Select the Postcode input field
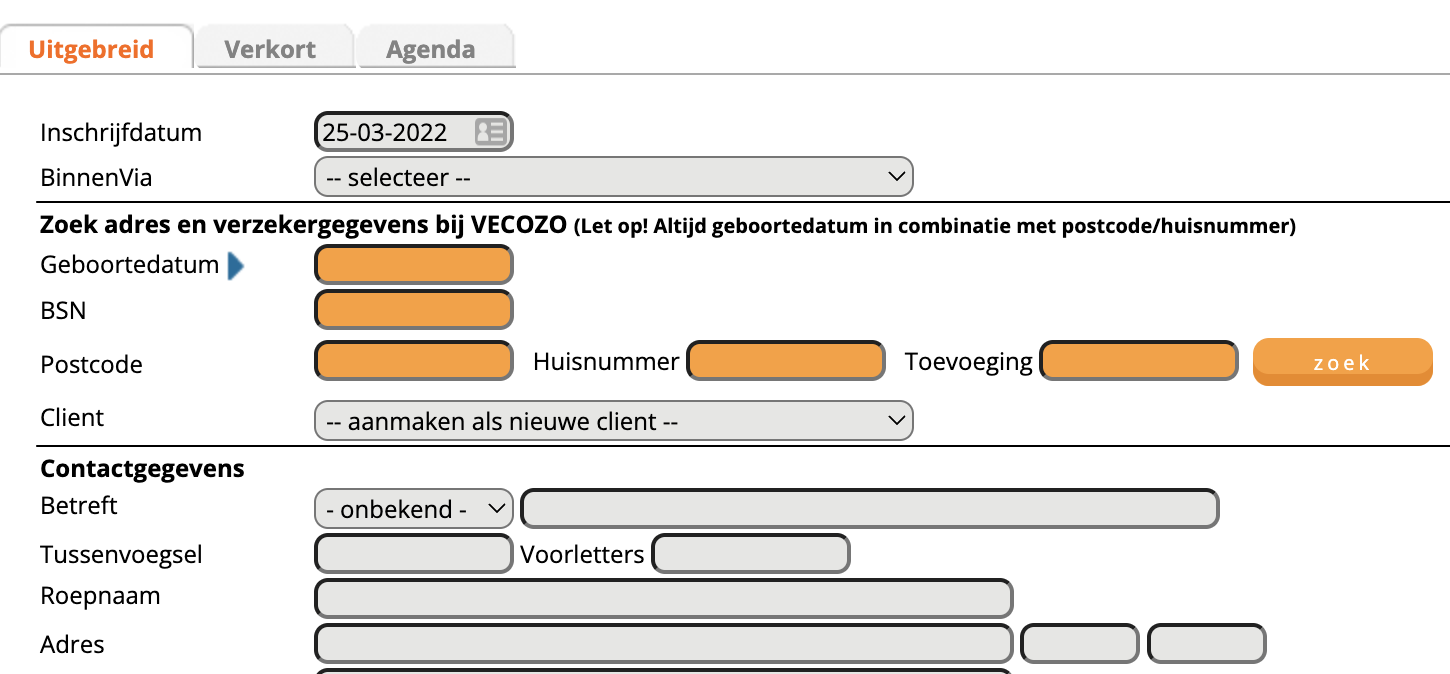This screenshot has height=674, width=1450. pyautogui.click(x=413, y=361)
